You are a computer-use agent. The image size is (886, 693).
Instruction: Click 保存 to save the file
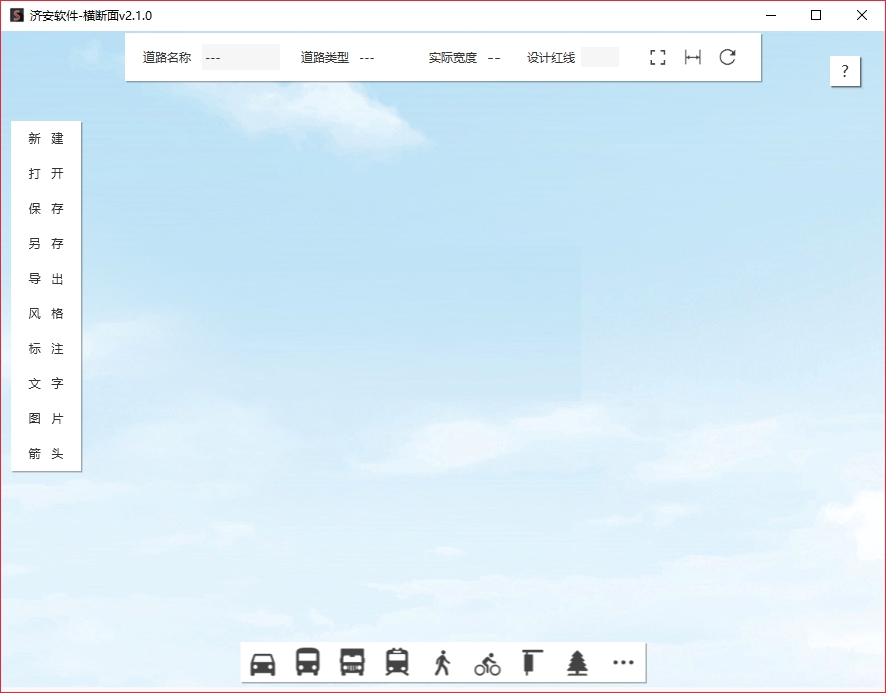coord(46,209)
